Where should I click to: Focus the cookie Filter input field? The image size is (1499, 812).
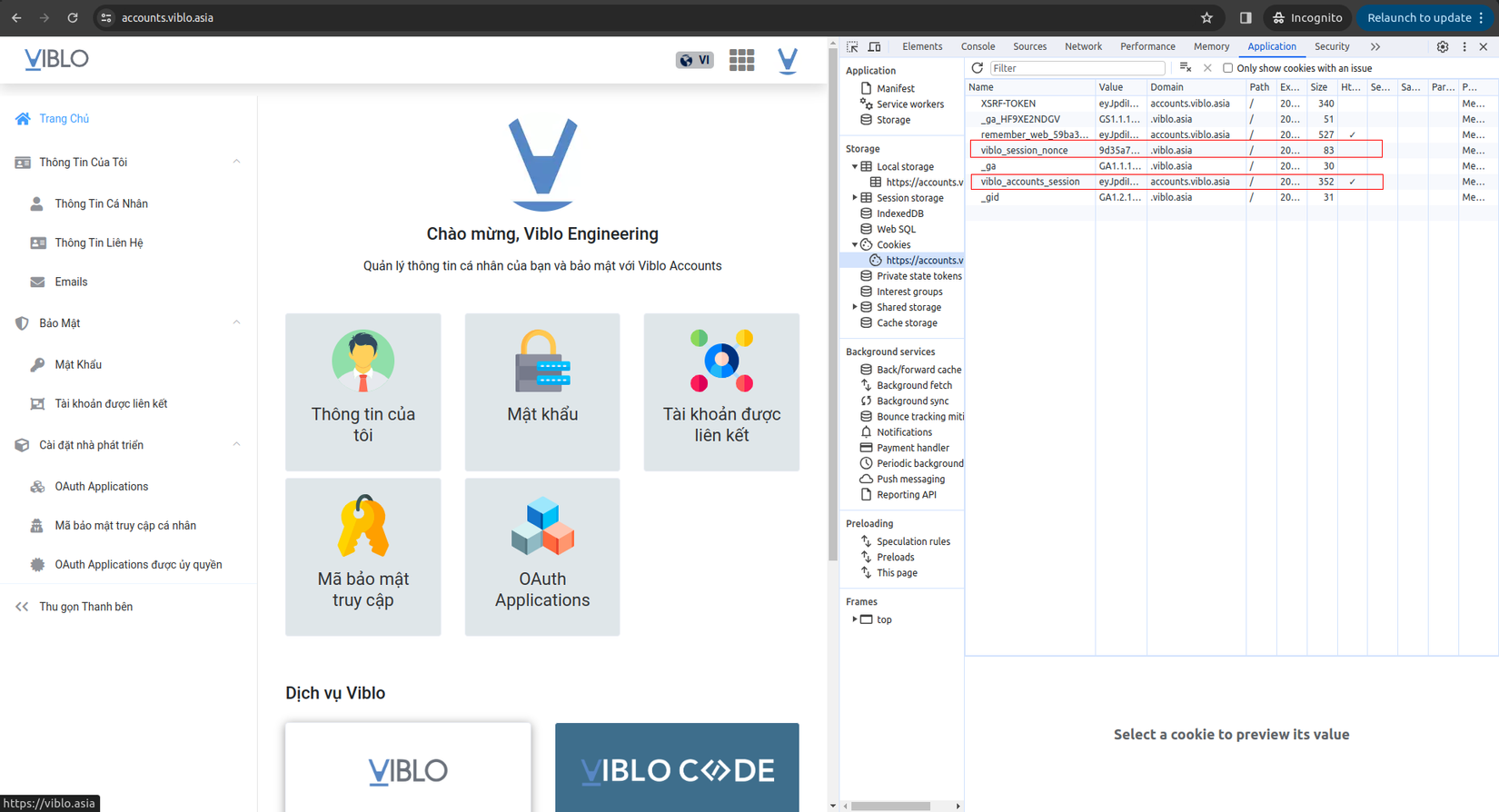[1077, 68]
